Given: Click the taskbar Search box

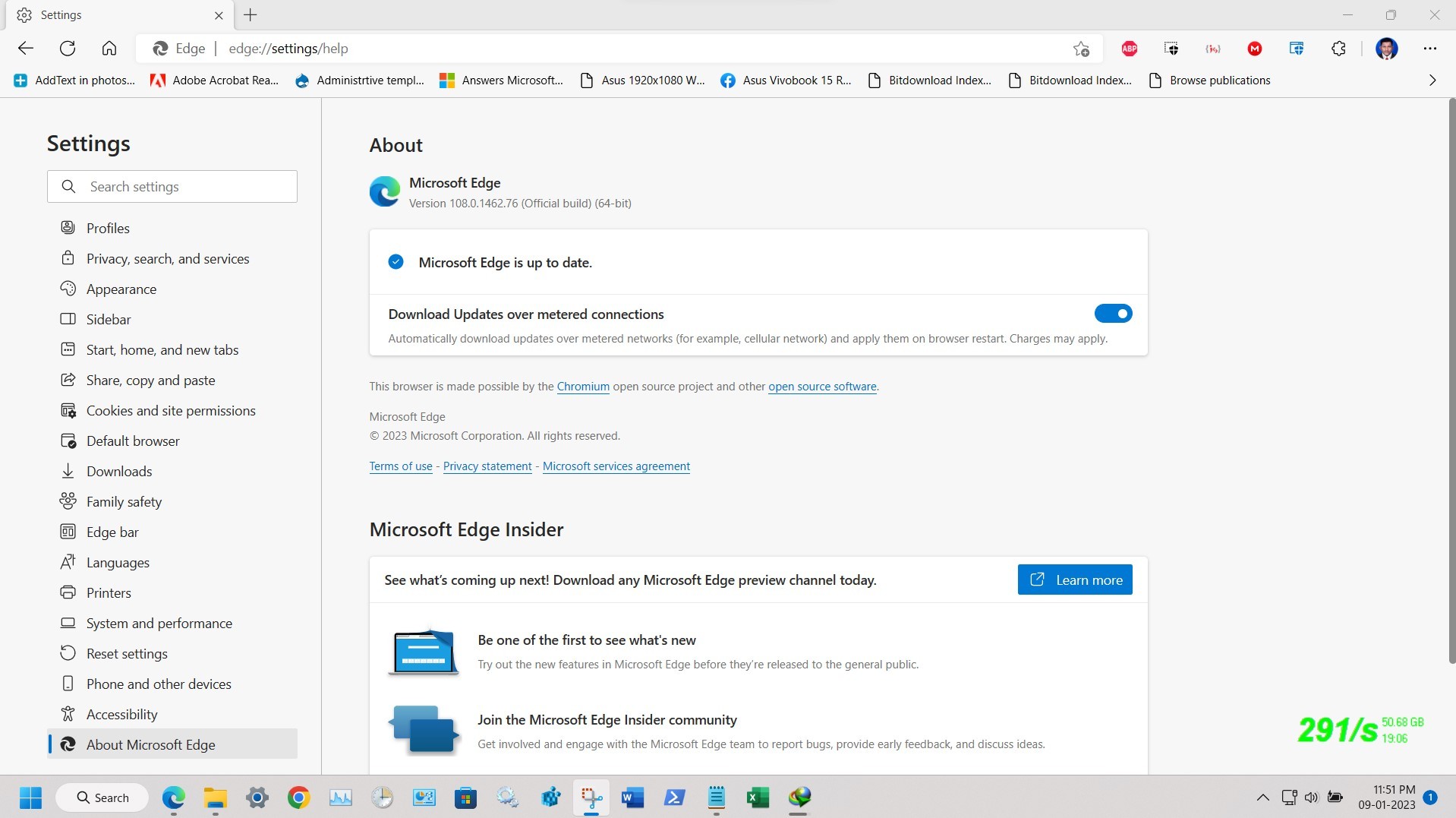Looking at the screenshot, I should (x=102, y=797).
